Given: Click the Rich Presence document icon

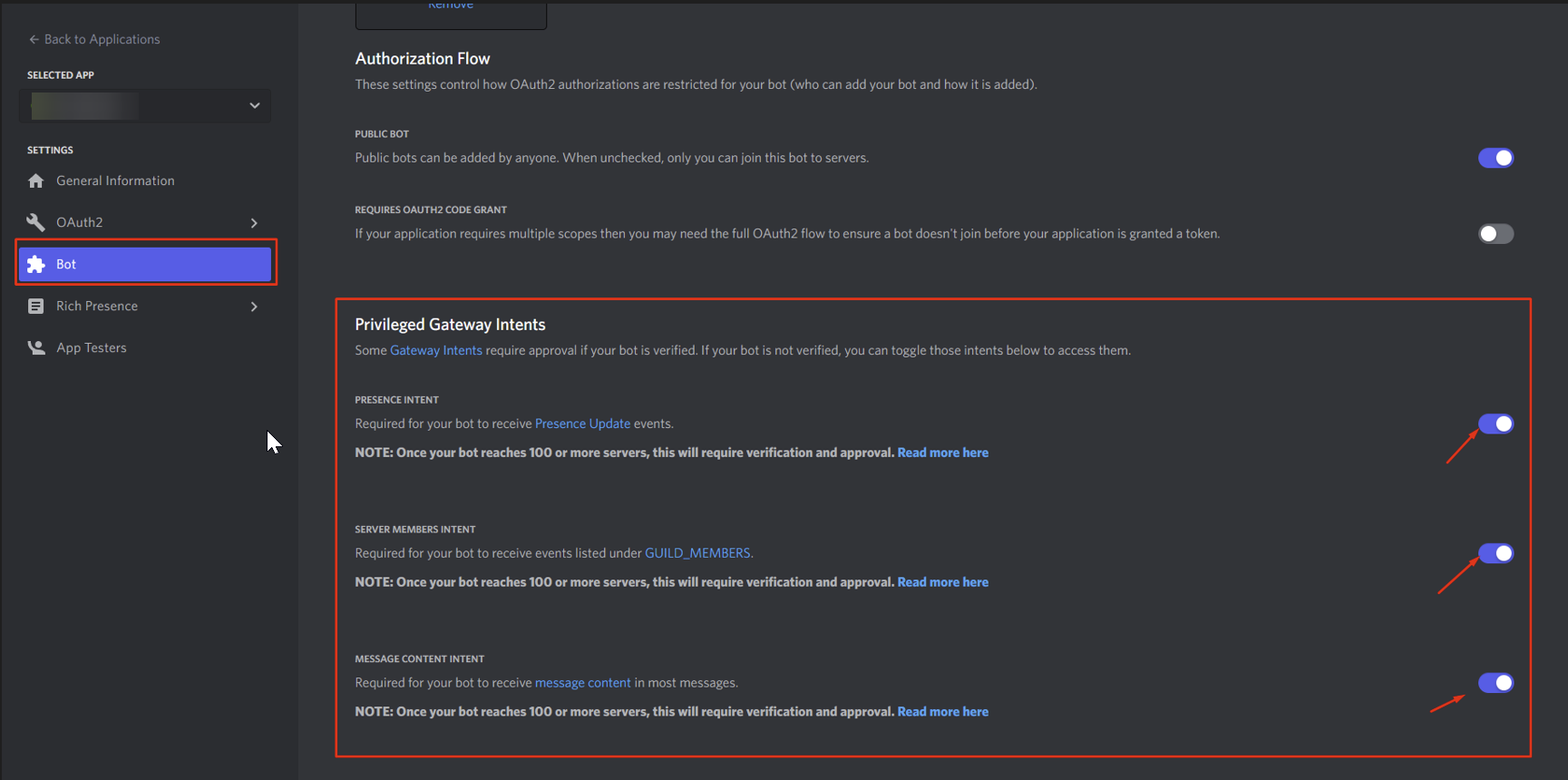Looking at the screenshot, I should pos(36,307).
